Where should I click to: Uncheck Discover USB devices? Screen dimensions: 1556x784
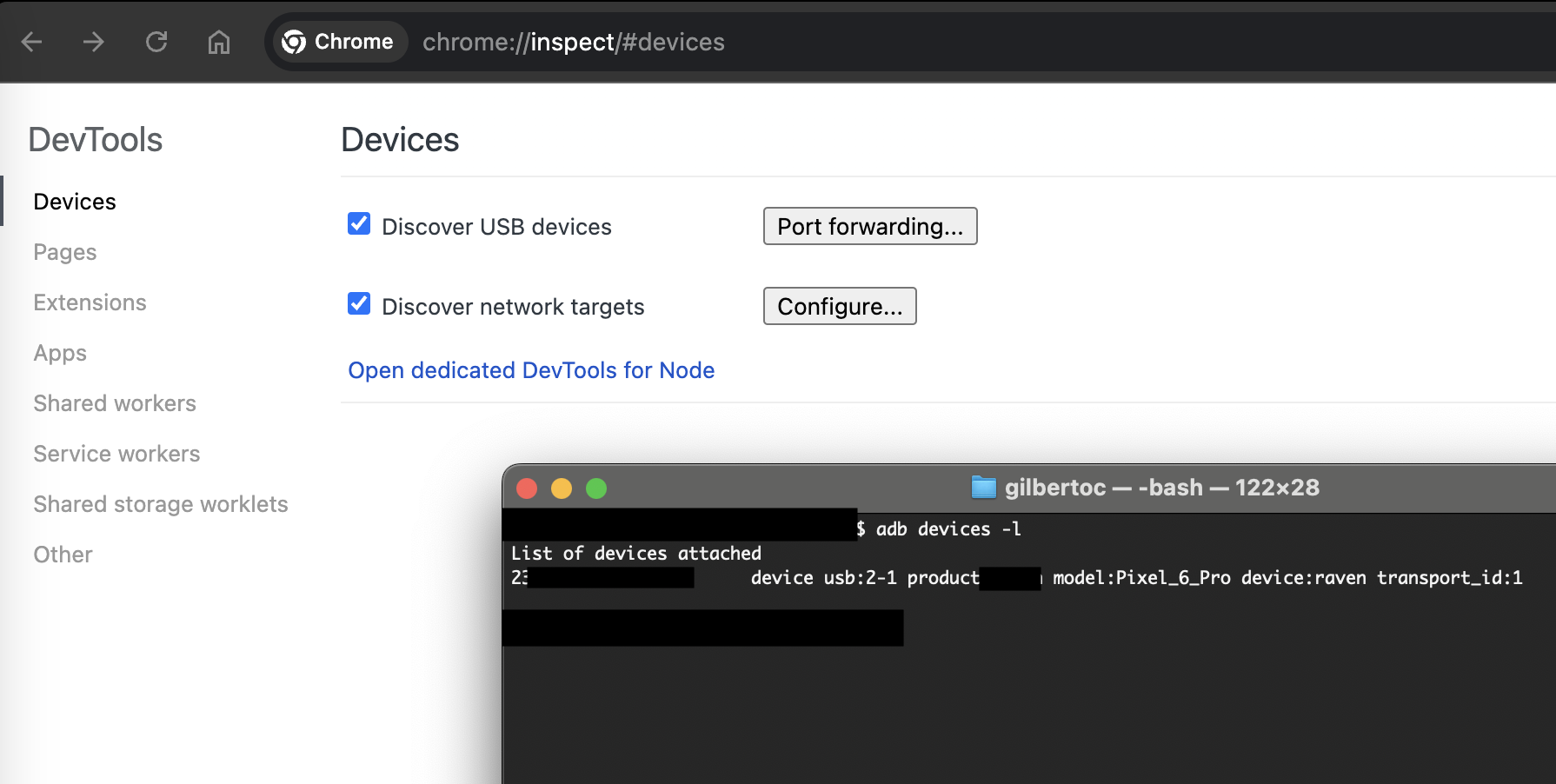(x=359, y=224)
